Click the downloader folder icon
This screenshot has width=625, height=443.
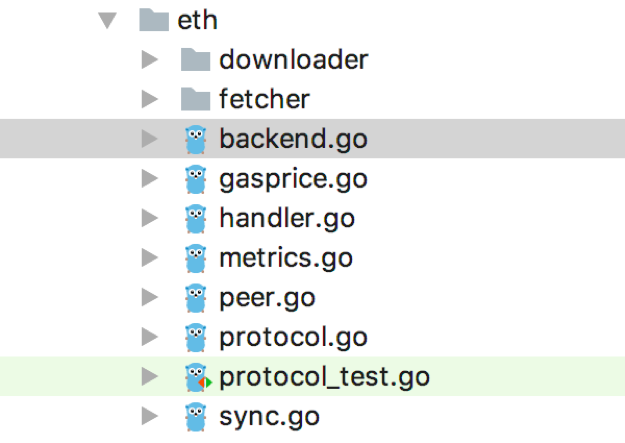pyautogui.click(x=195, y=59)
